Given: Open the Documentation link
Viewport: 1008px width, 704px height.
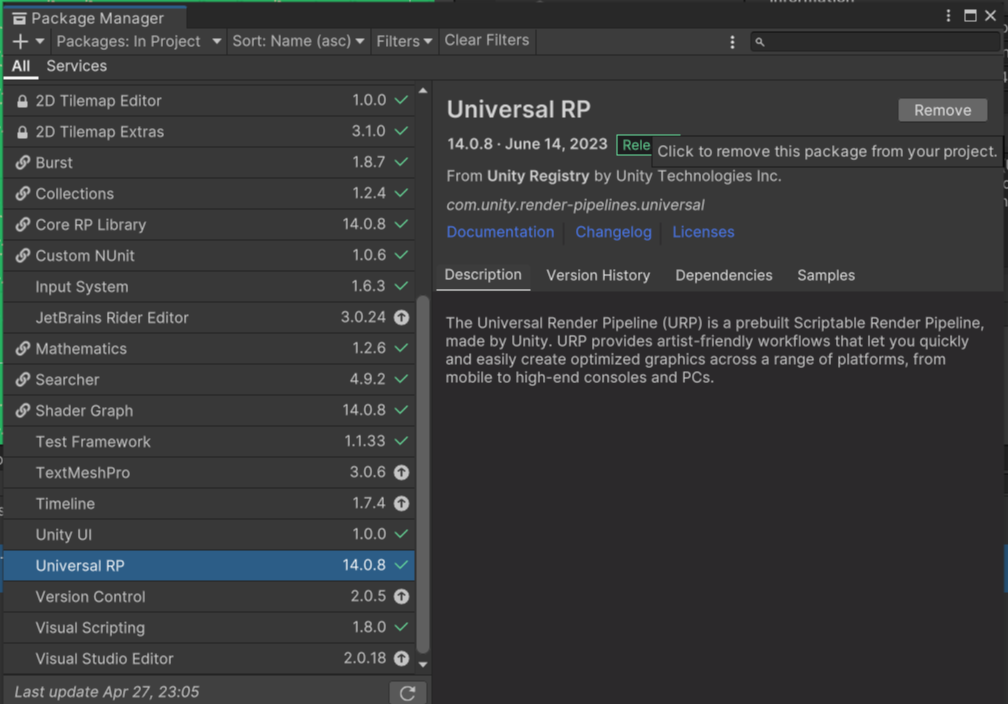Looking at the screenshot, I should coord(500,232).
